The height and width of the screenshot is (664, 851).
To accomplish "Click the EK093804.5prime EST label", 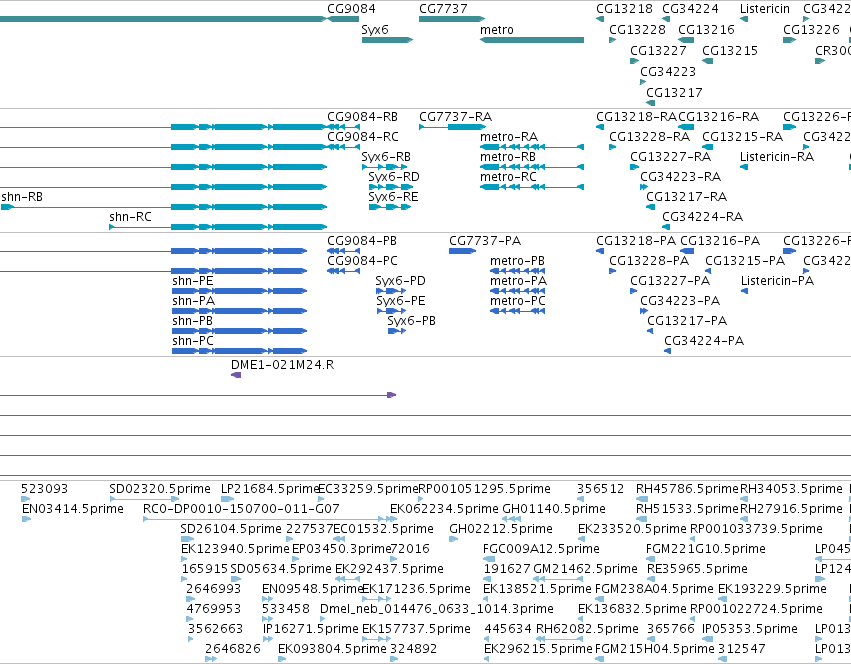I will click(x=333, y=649).
